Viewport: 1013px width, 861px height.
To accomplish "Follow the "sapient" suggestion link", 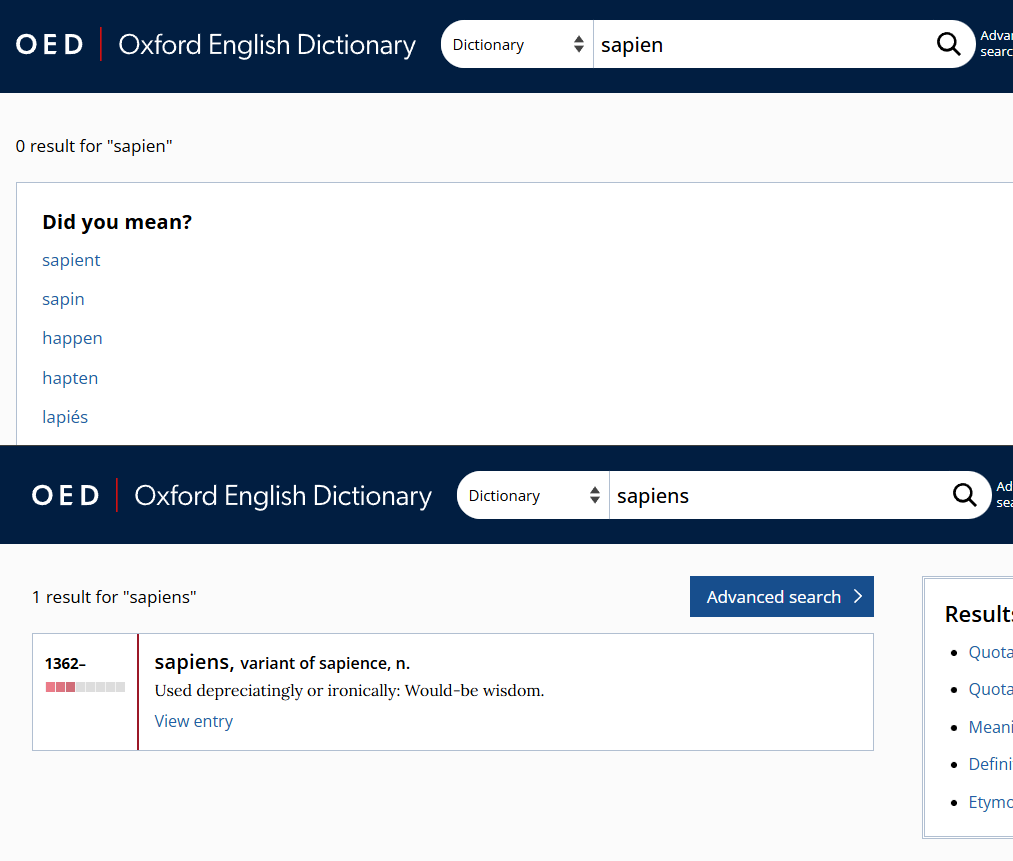I will (x=71, y=260).
